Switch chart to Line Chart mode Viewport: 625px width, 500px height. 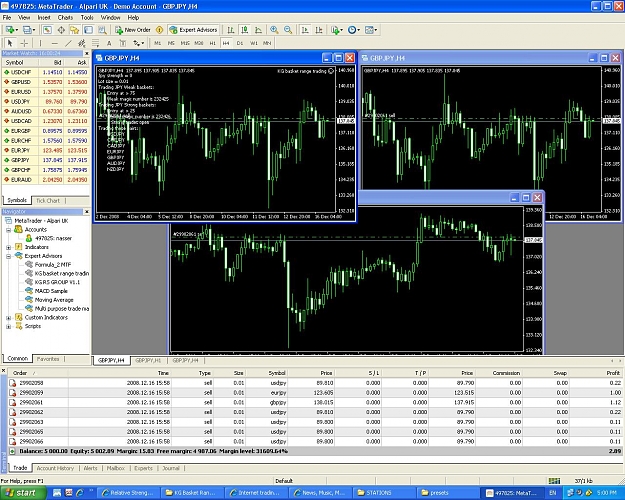[258, 30]
